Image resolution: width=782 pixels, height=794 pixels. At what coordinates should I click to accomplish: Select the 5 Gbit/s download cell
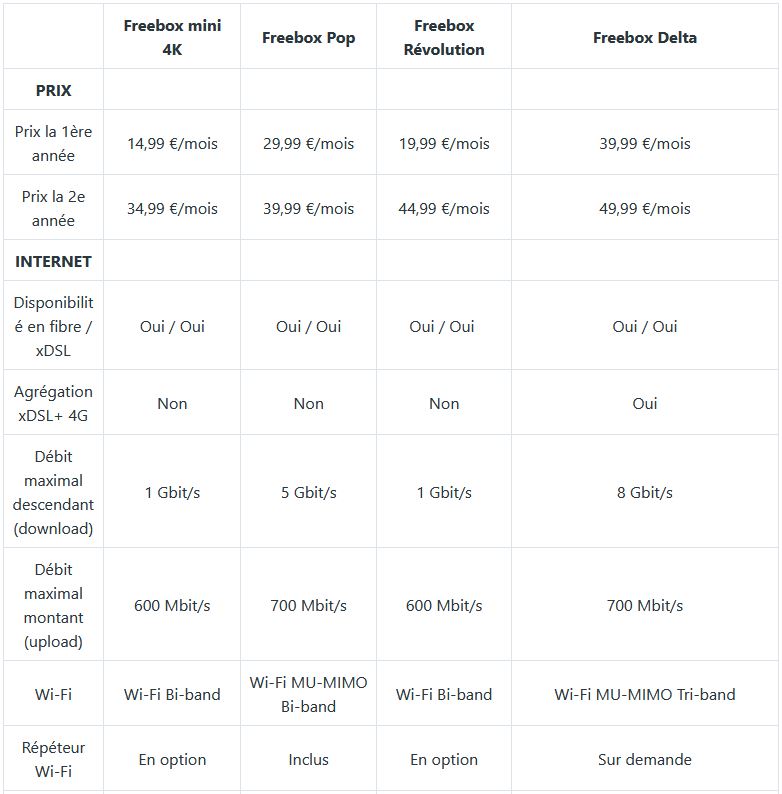click(308, 492)
